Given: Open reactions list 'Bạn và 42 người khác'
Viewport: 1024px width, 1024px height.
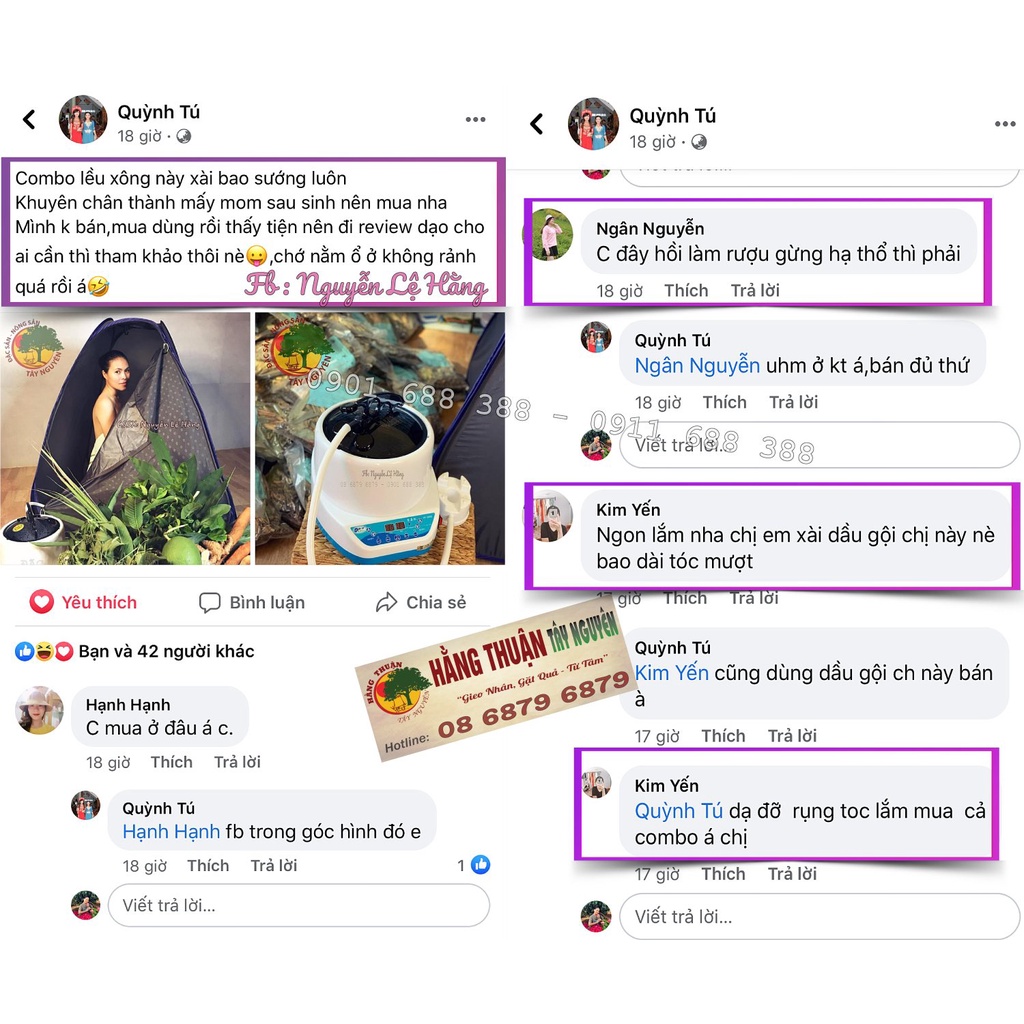Looking at the screenshot, I should [x=166, y=651].
